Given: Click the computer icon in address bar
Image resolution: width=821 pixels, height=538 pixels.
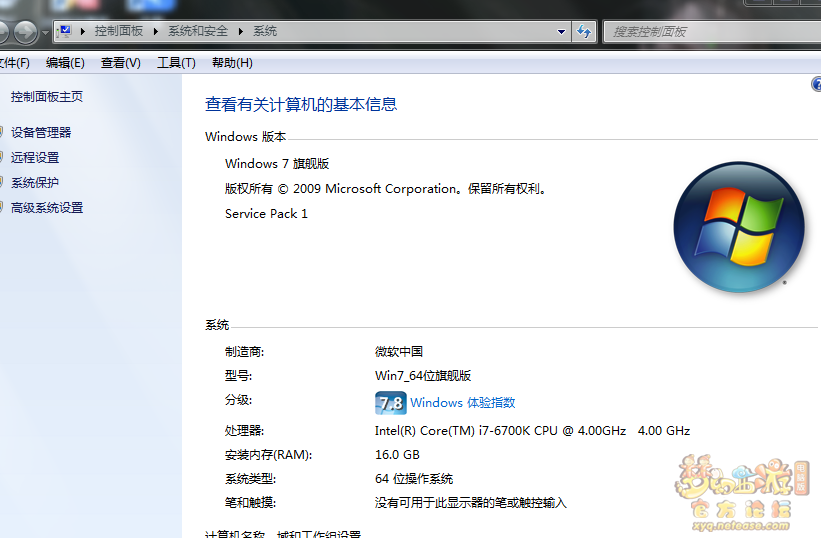Looking at the screenshot, I should tap(65, 31).
